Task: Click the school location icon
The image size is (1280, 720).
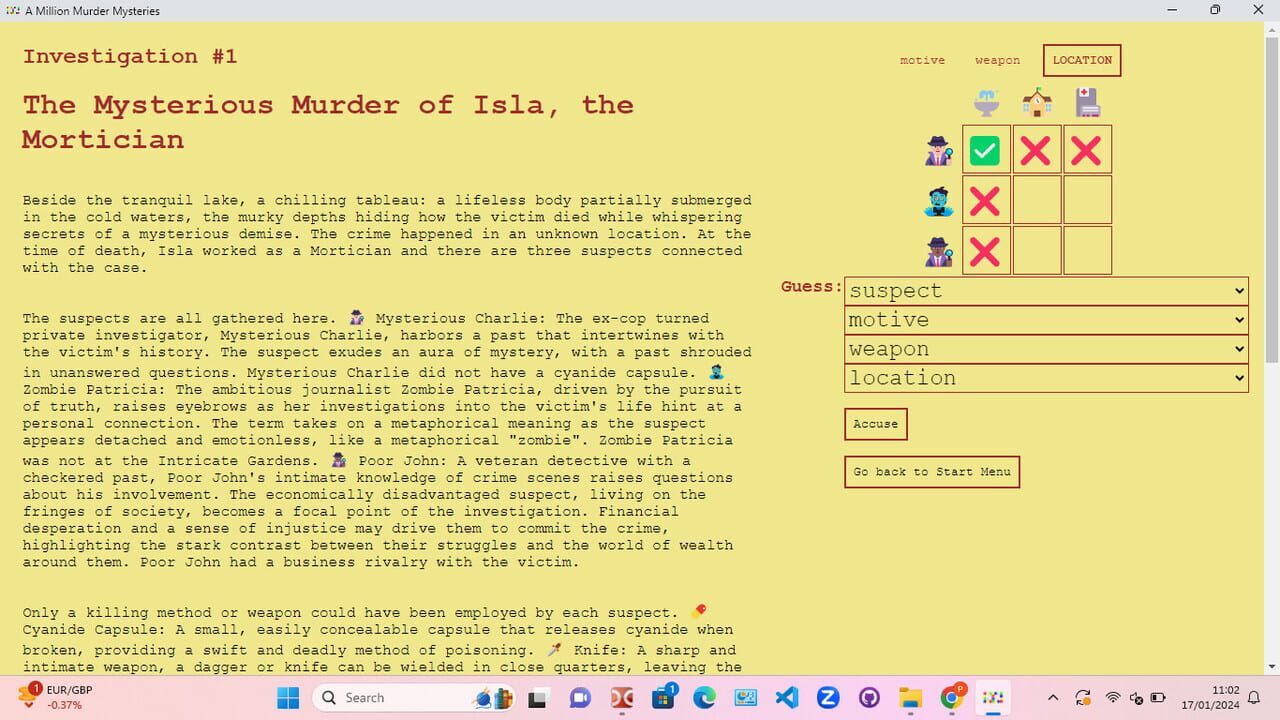Action: 1037,101
